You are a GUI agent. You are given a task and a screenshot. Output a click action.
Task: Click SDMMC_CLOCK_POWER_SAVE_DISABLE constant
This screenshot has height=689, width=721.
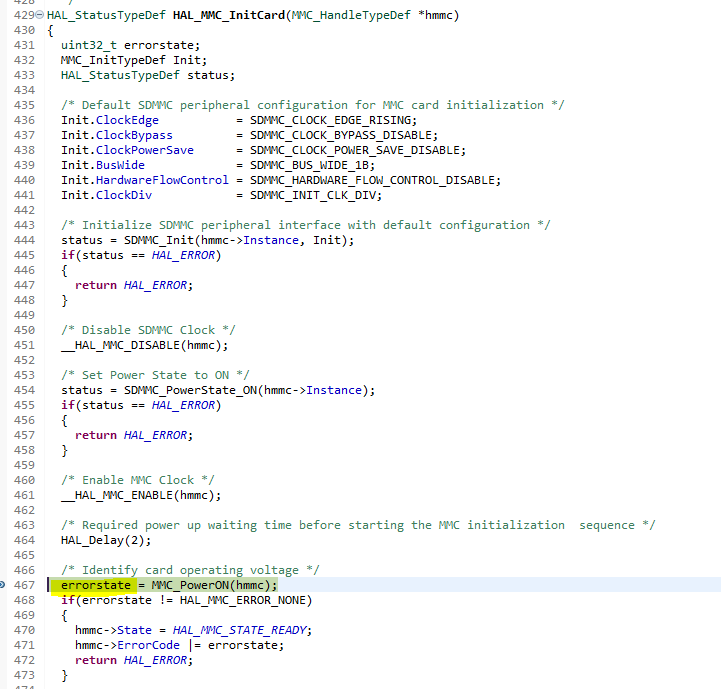click(355, 150)
